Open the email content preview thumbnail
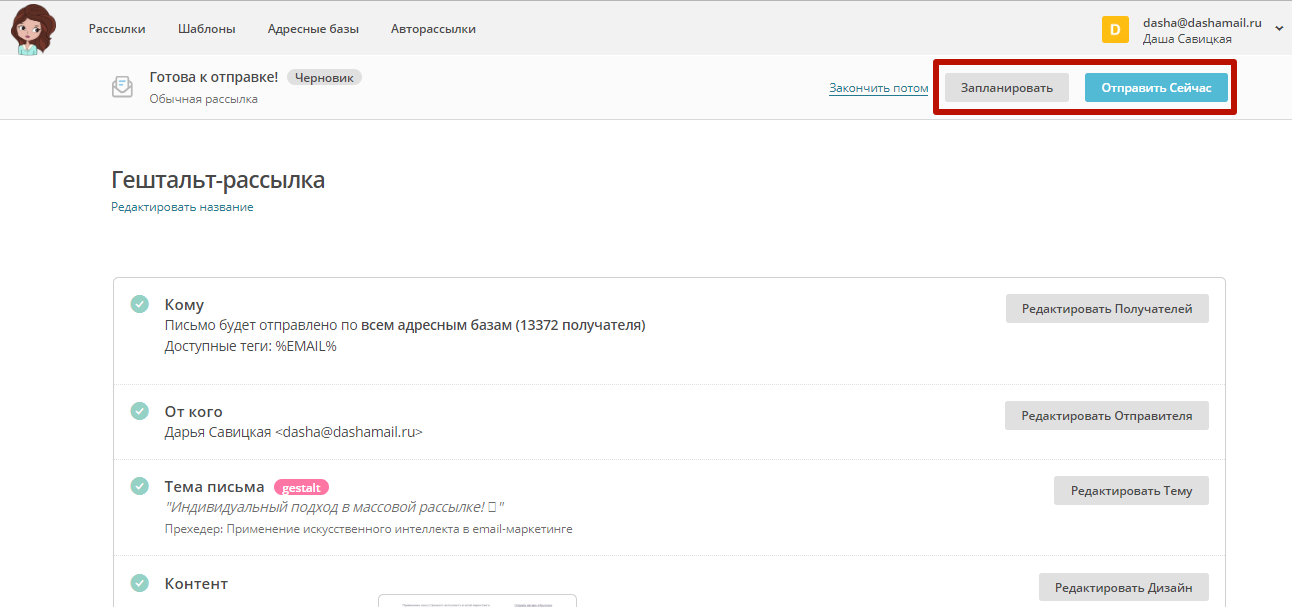 477,601
